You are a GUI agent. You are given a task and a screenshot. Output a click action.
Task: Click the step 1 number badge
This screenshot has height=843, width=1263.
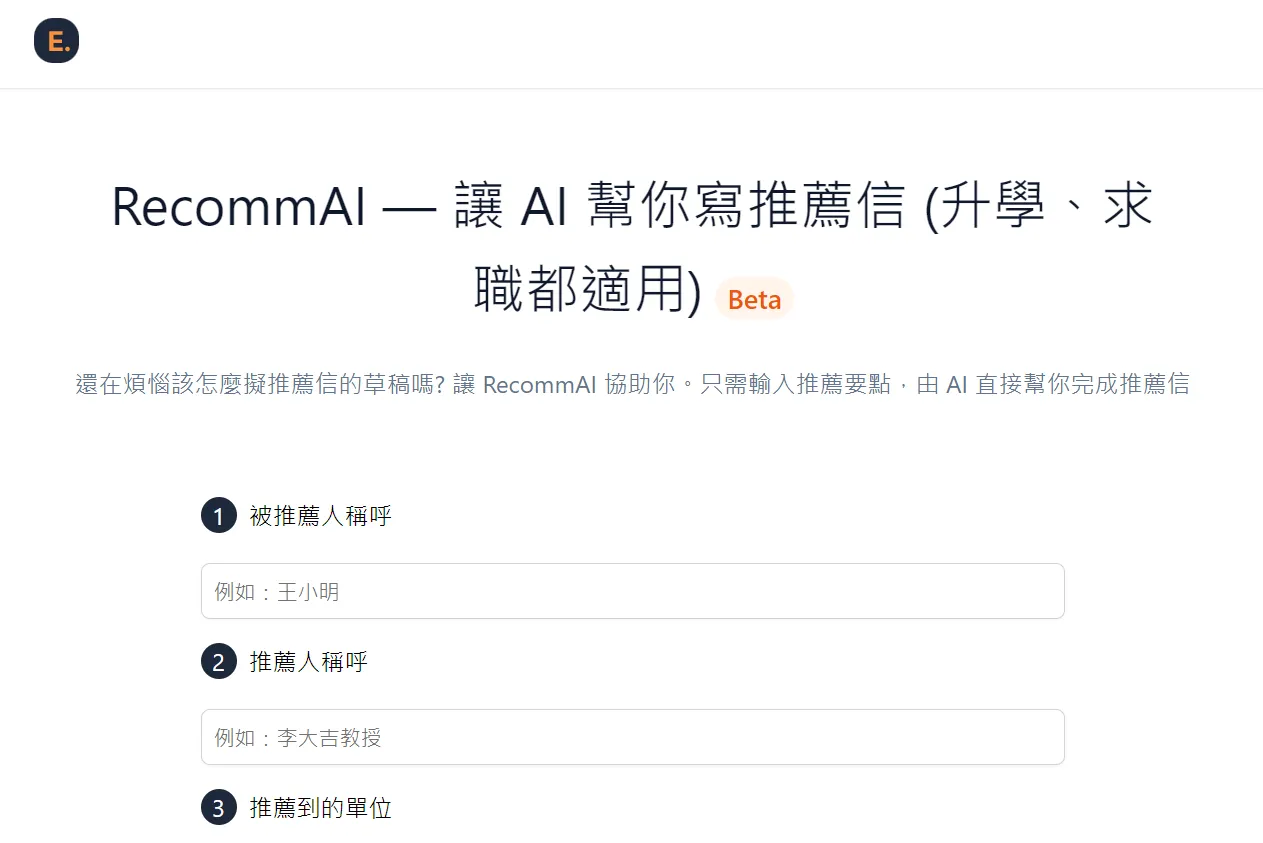218,516
